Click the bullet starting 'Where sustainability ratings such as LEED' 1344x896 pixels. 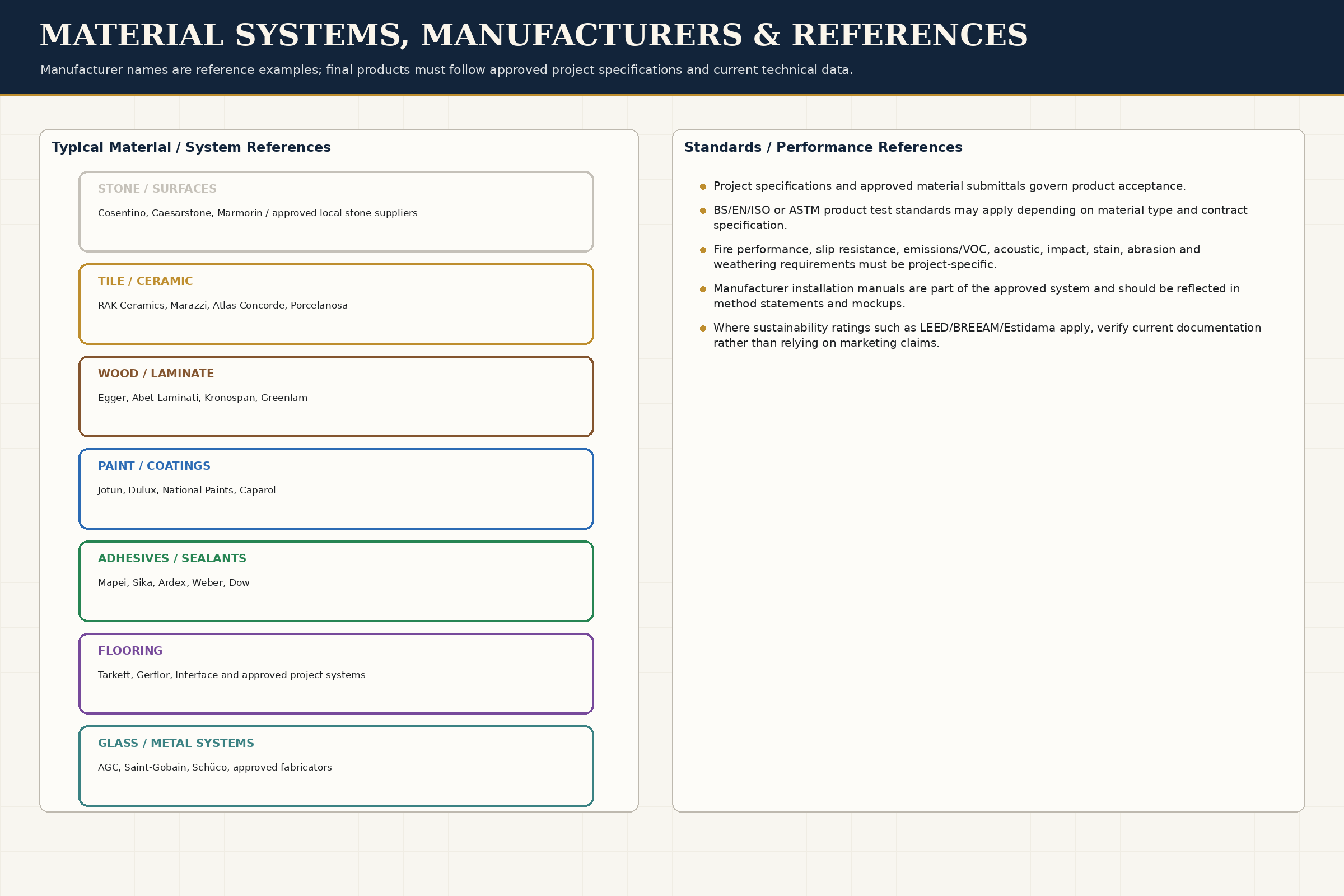[x=987, y=335]
